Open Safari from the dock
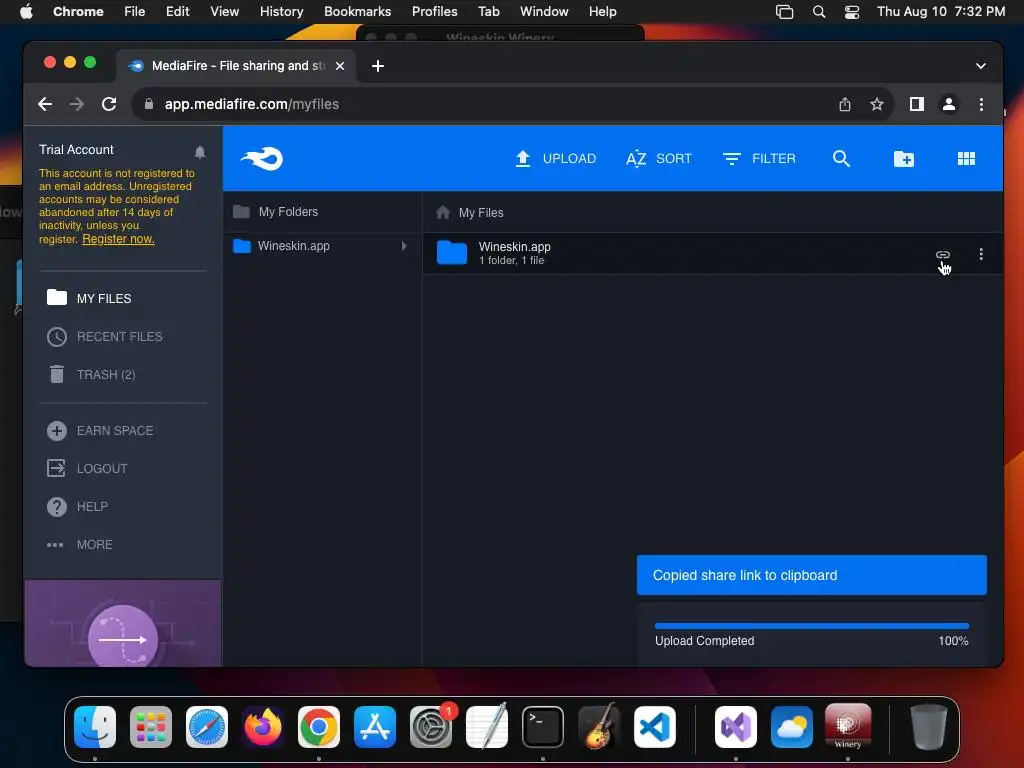Viewport: 1024px width, 768px height. pos(207,727)
